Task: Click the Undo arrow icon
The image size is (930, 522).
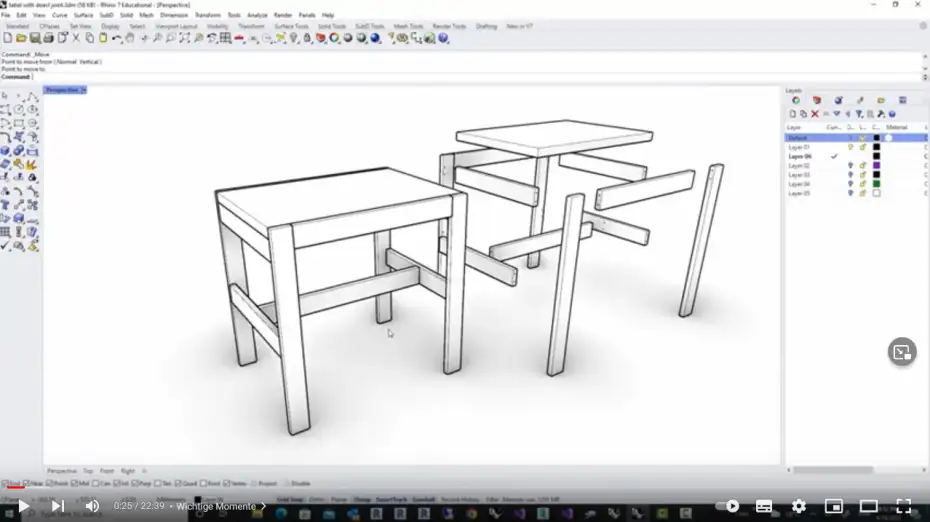Action: tap(117, 38)
